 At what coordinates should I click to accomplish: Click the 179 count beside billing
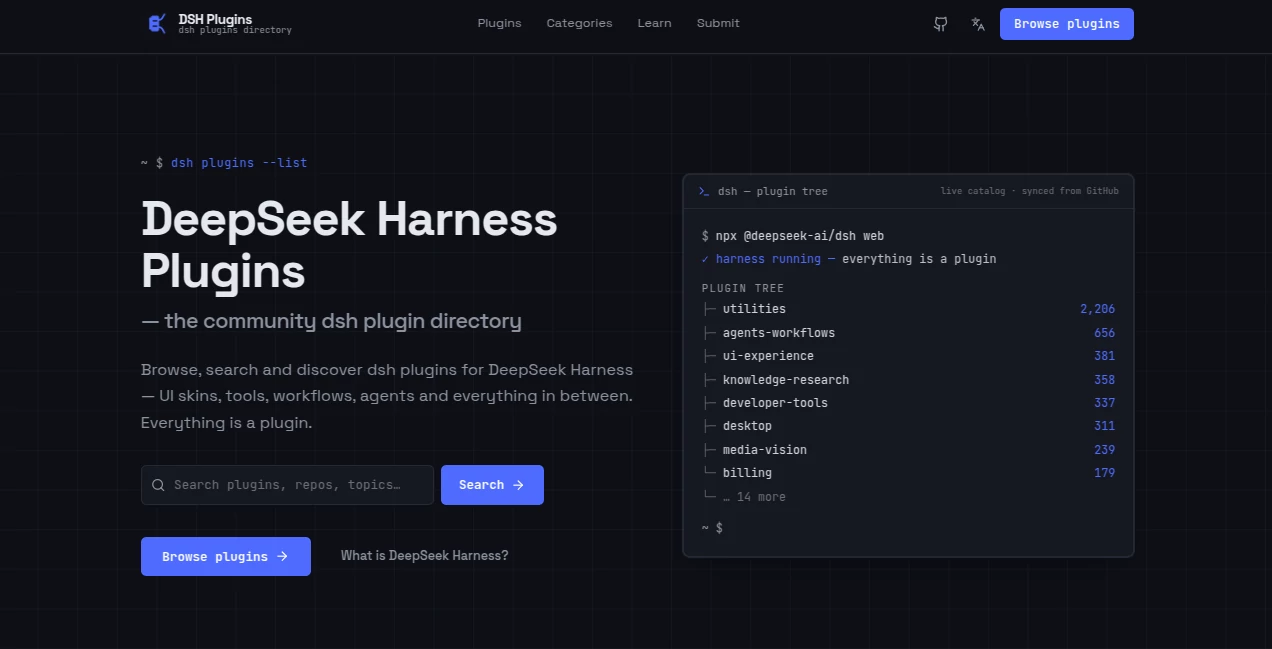pos(1104,473)
